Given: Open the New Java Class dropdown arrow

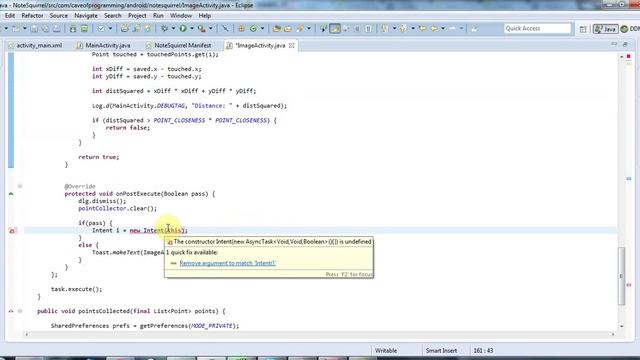Looking at the screenshot, I should coord(262,29).
